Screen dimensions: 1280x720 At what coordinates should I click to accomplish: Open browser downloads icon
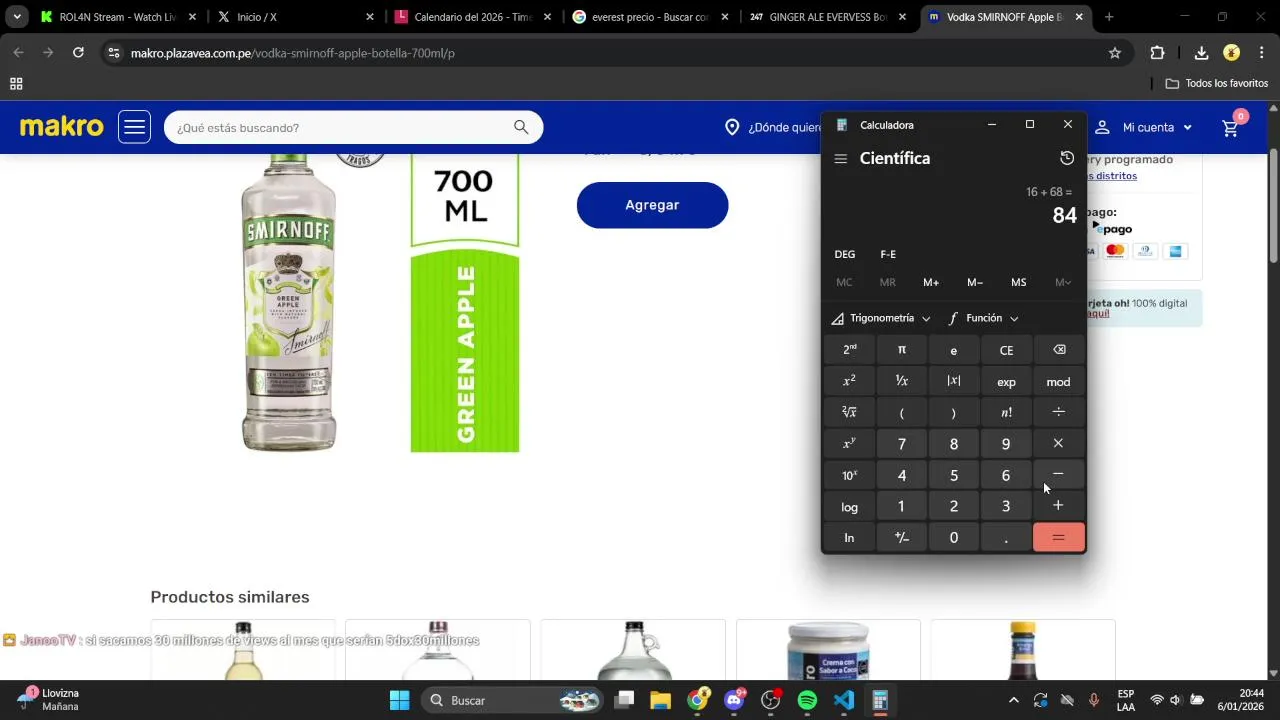[1201, 53]
